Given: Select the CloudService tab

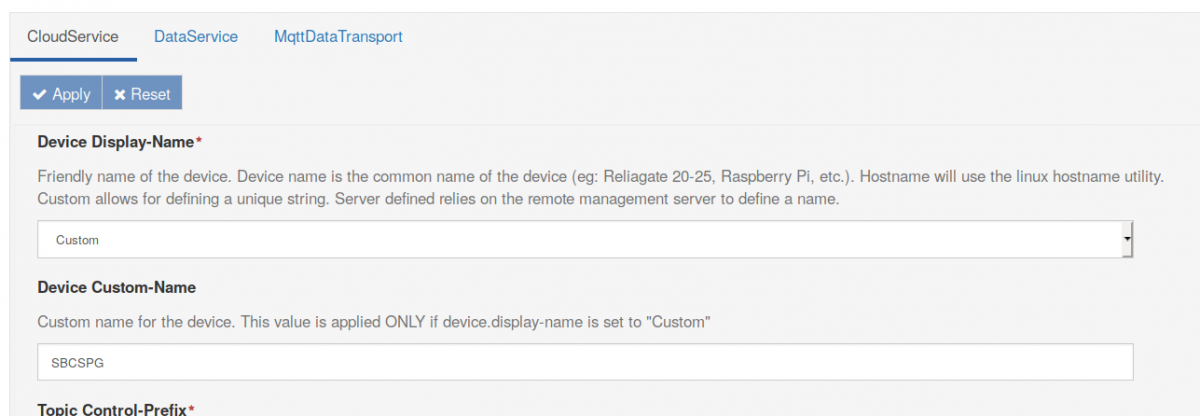Looking at the screenshot, I should point(73,37).
